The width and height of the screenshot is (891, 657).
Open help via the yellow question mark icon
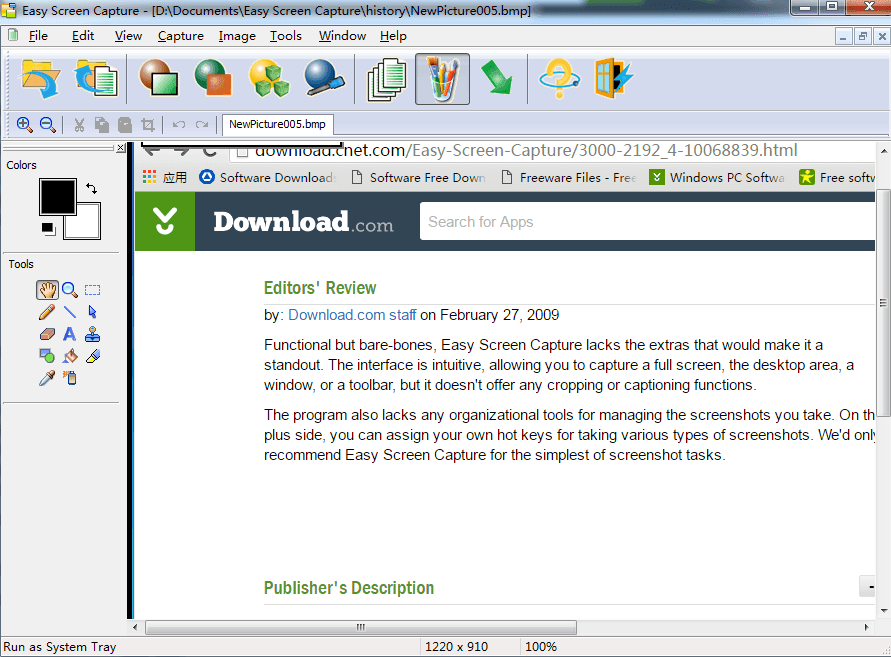tap(559, 79)
